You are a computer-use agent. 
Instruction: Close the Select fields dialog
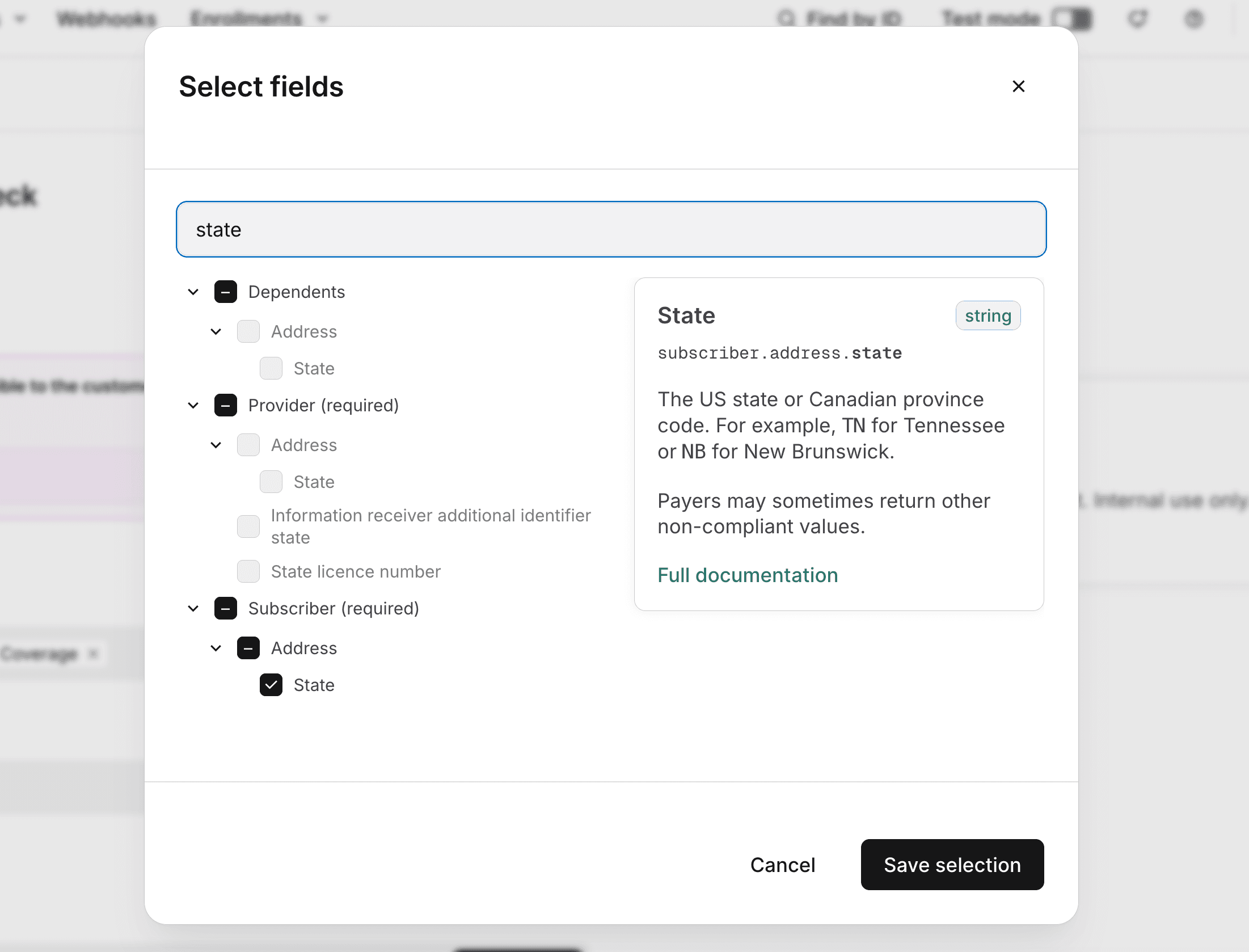click(x=1018, y=86)
